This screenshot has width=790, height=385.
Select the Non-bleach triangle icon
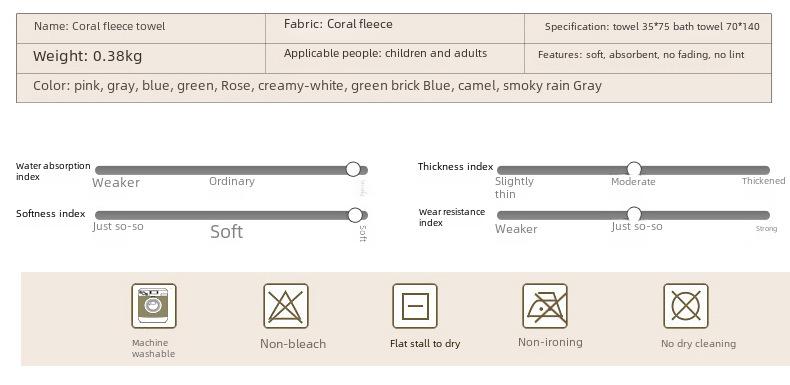[286, 306]
